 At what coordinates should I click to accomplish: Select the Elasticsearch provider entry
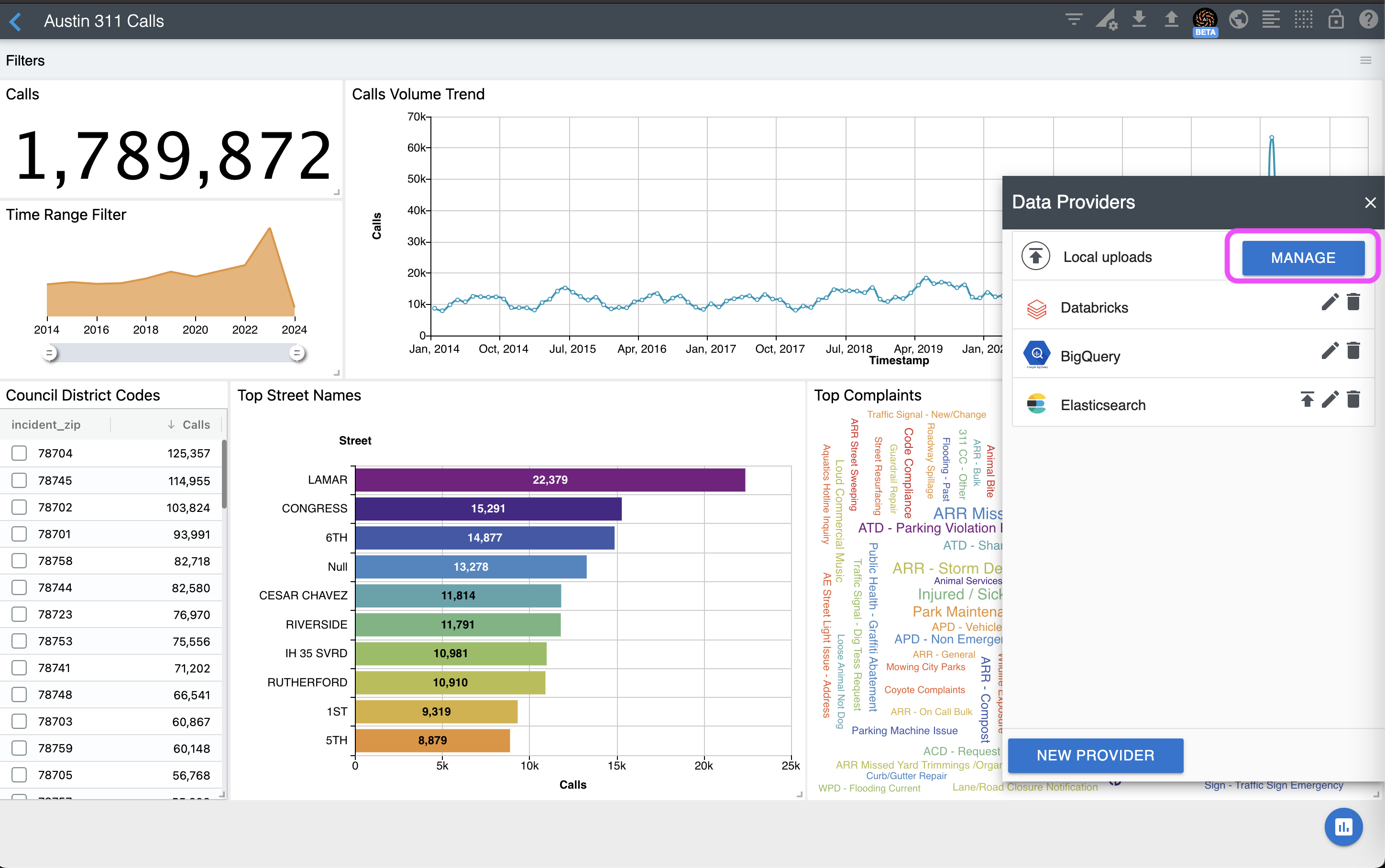[1102, 405]
